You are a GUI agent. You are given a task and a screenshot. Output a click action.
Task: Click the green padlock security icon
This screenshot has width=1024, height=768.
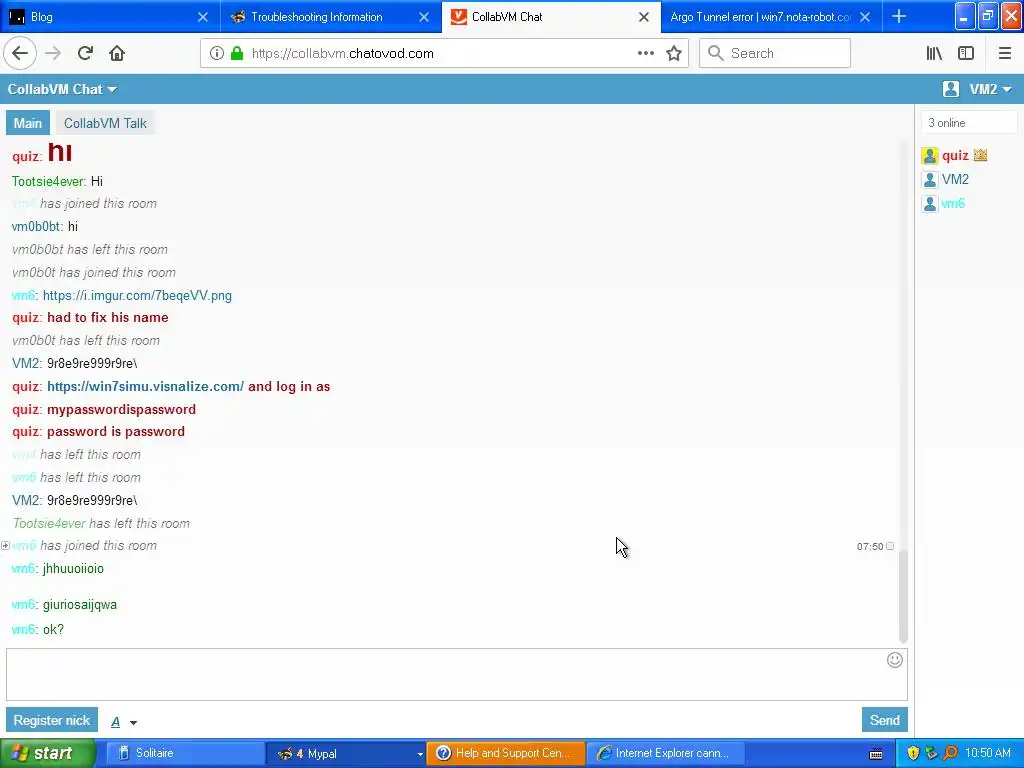coord(237,54)
